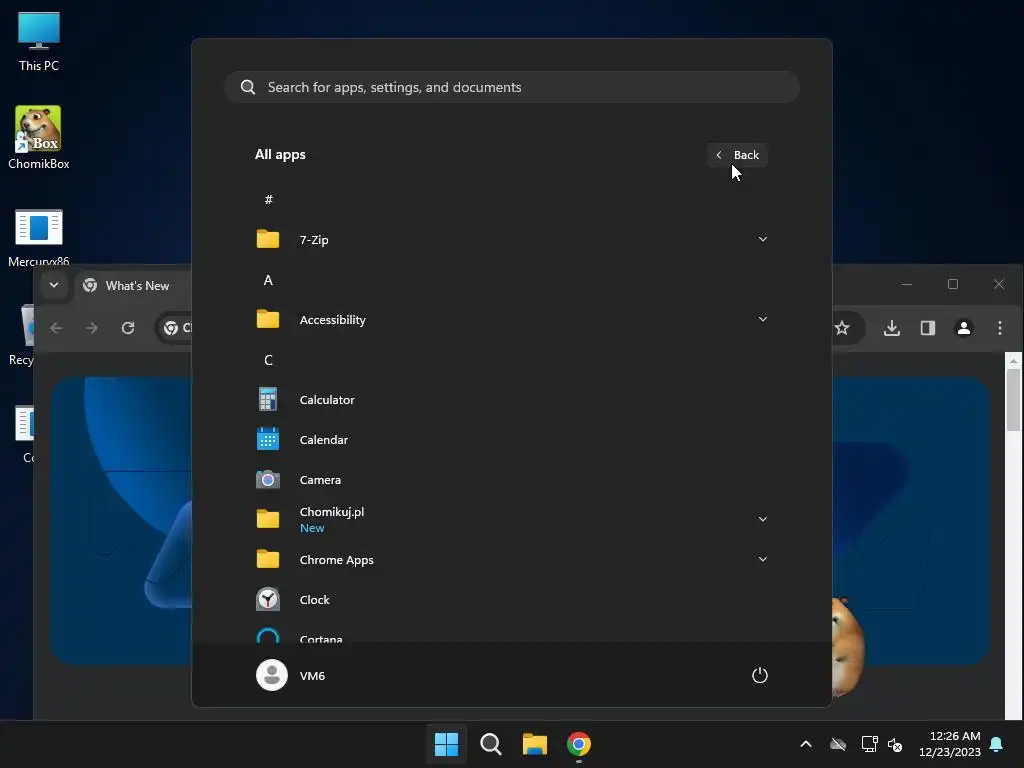
Task: Open the Clock app icon
Action: (268, 600)
